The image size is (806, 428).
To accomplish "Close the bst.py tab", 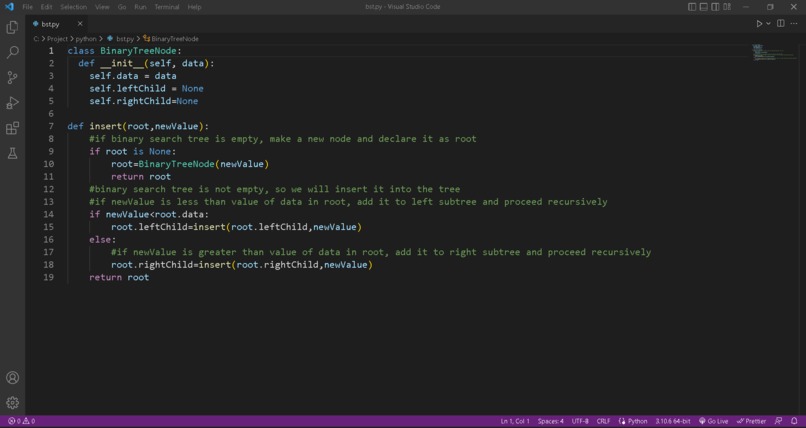I will click(x=80, y=24).
